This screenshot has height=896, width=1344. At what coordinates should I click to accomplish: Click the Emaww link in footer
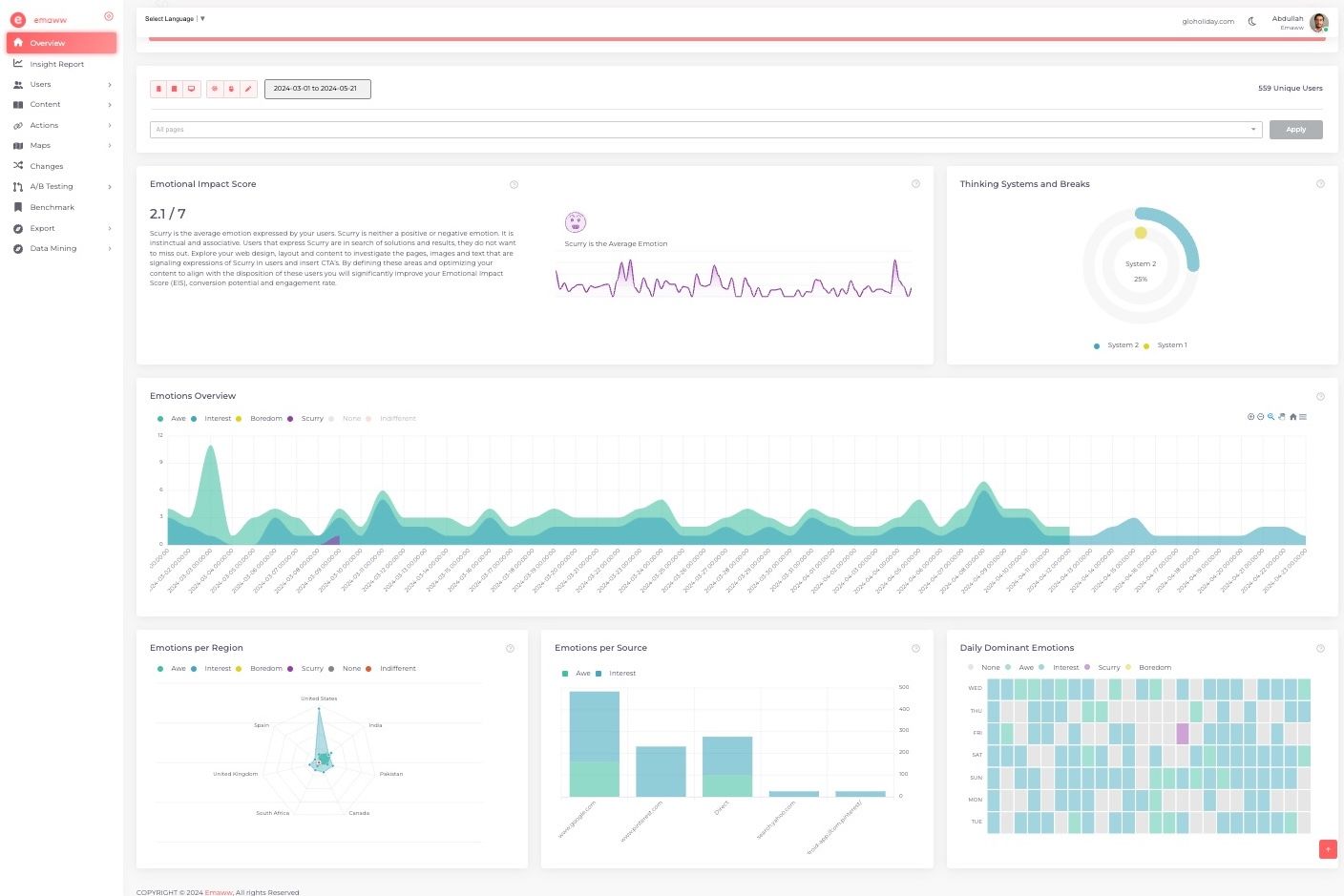coord(219,892)
